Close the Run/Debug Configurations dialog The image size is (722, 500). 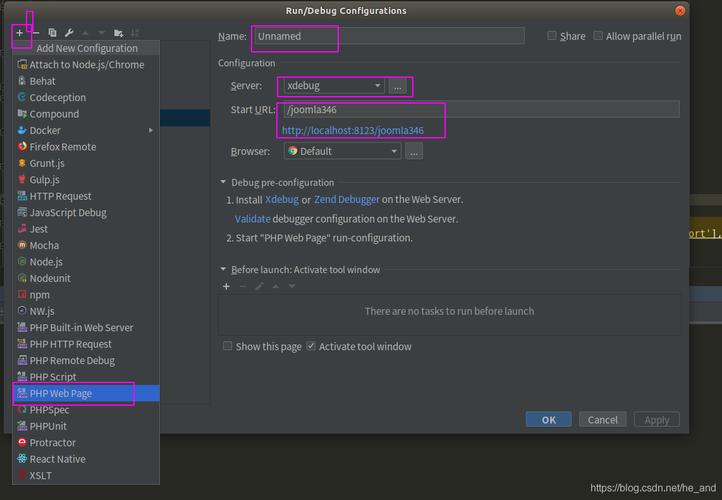pos(680,11)
